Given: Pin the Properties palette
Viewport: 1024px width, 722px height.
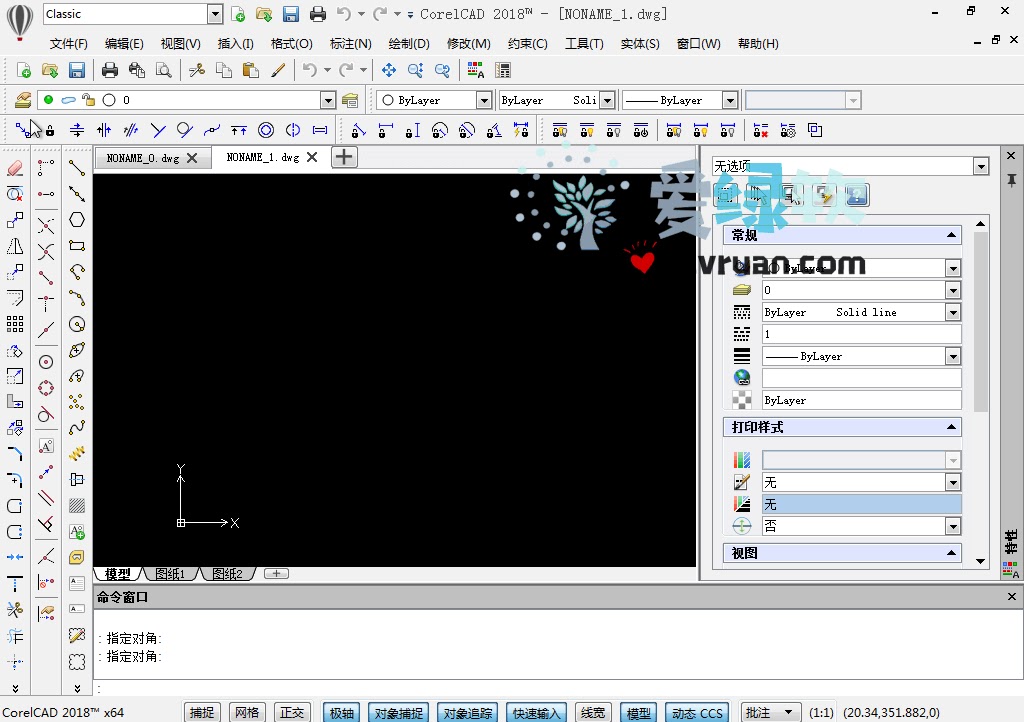Looking at the screenshot, I should (x=1011, y=180).
